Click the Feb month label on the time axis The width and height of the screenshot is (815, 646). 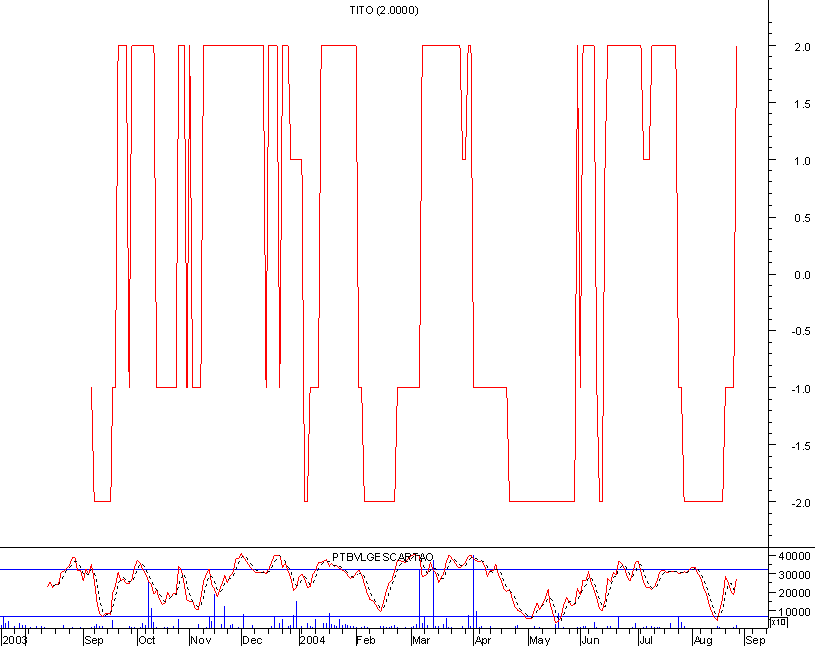[365, 640]
